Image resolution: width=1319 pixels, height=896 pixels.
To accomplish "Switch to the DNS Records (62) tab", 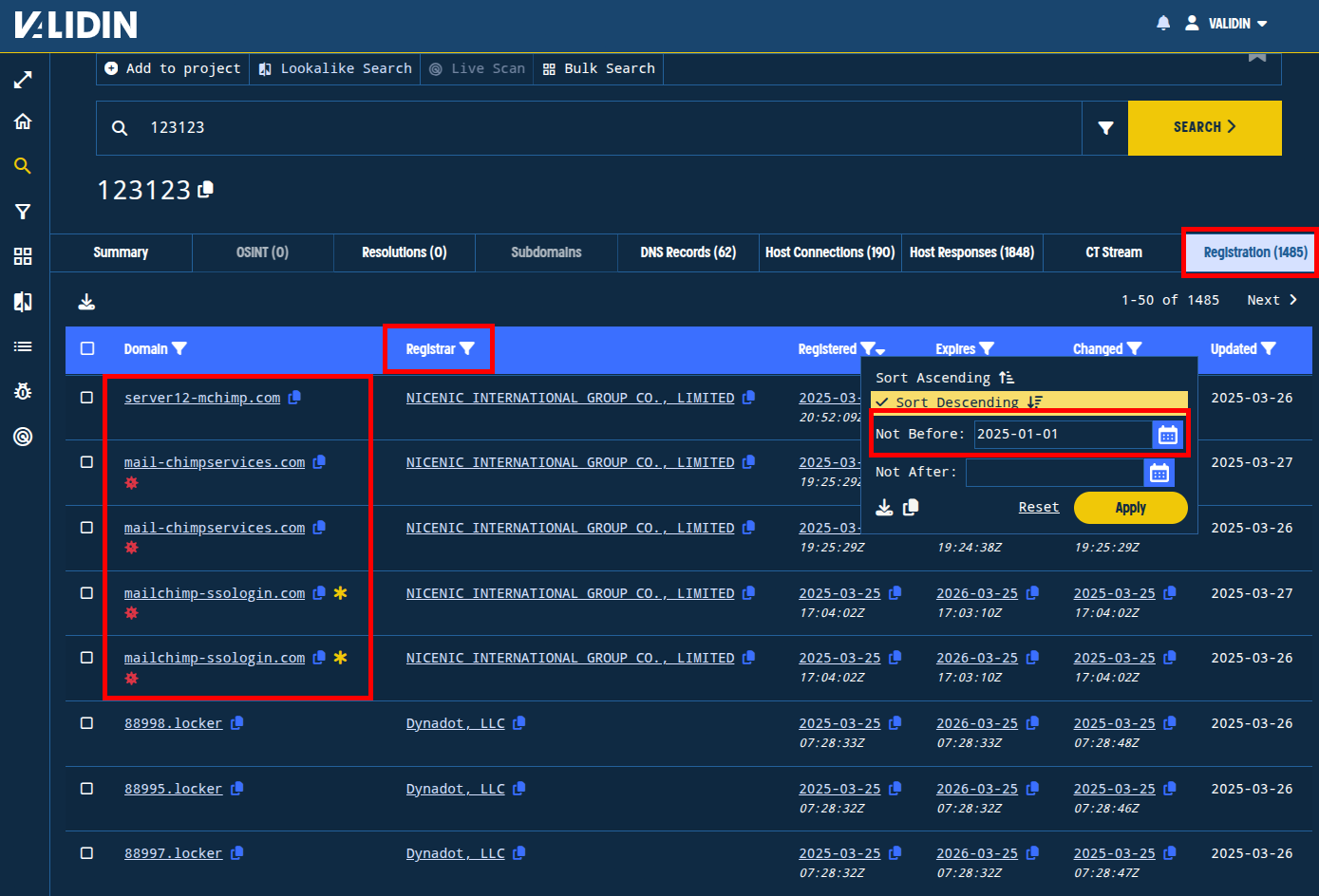I will 688,252.
